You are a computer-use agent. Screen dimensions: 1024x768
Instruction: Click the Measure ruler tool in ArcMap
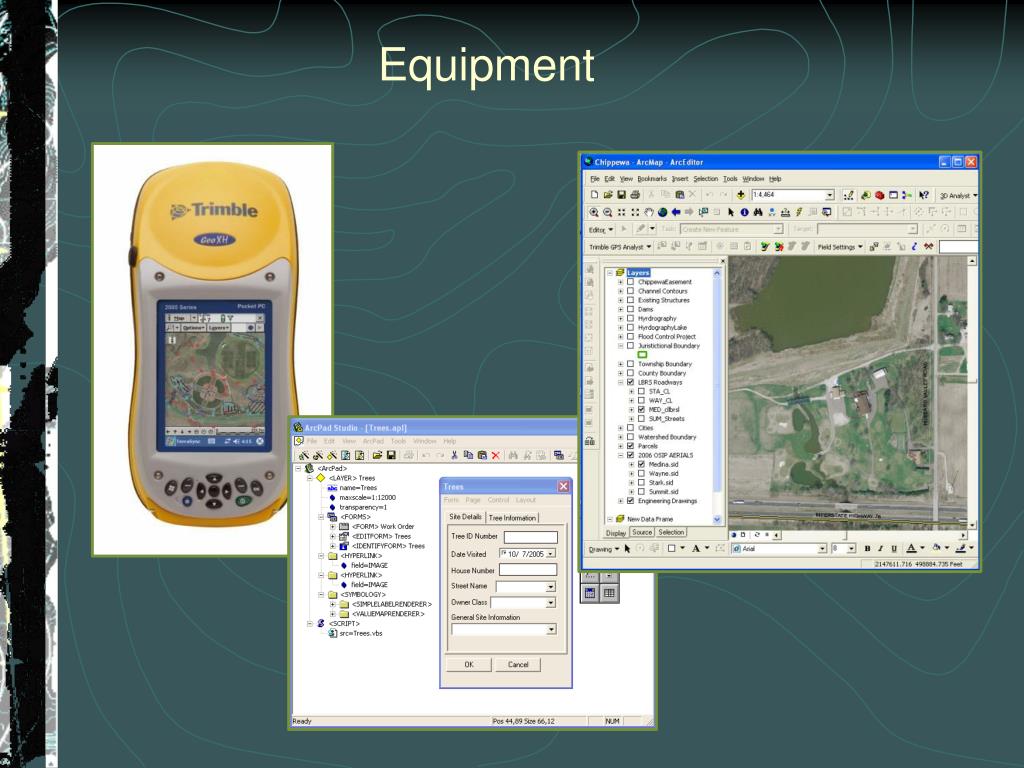click(x=785, y=212)
